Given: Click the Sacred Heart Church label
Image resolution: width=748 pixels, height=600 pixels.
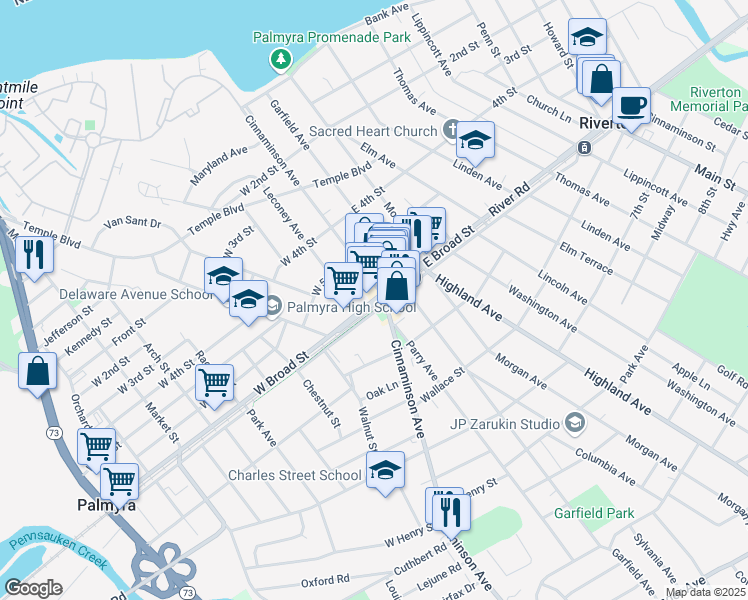Looking at the screenshot, I should [x=373, y=131].
